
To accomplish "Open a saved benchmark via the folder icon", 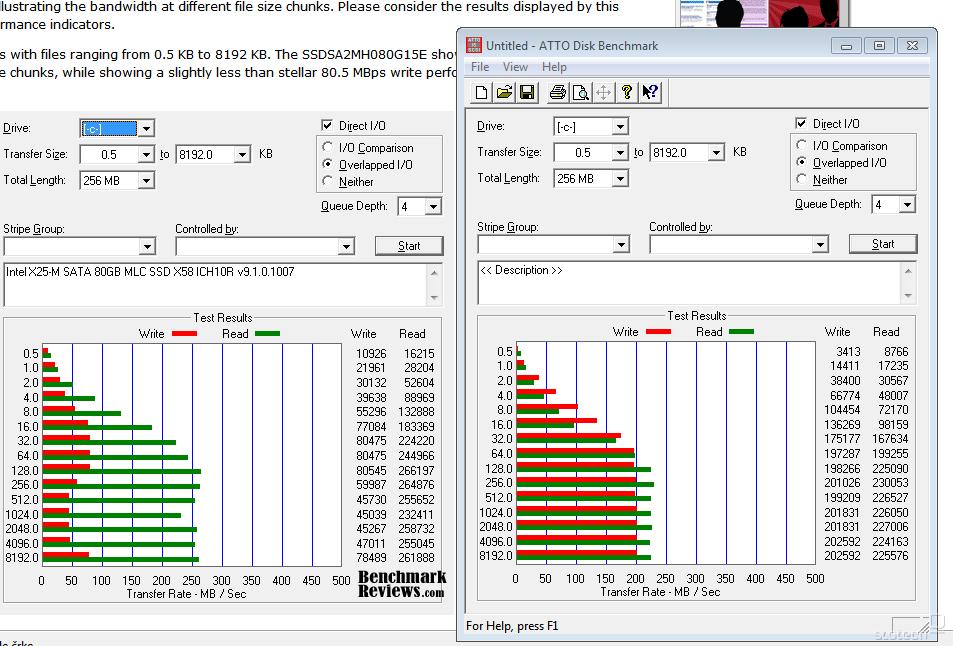I will [x=504, y=92].
